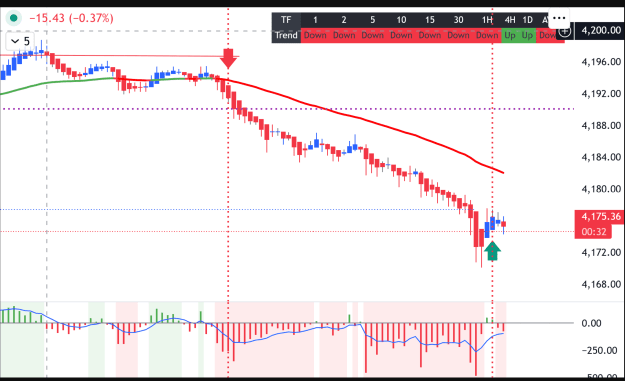Click the green Up cell under 1D
The width and height of the screenshot is (625, 381).
coord(527,35)
